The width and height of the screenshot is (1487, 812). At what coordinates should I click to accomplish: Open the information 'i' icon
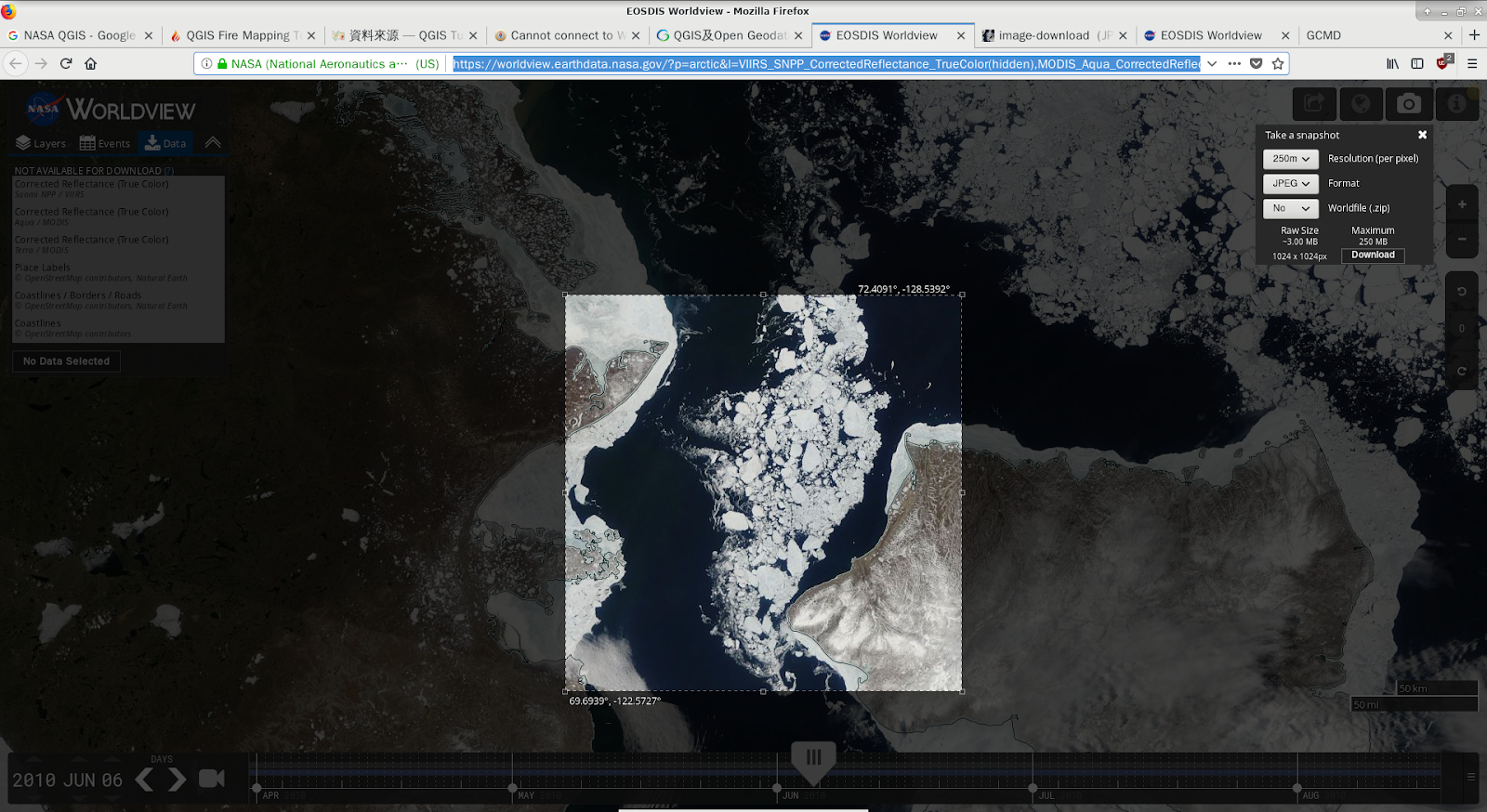pos(1456,104)
